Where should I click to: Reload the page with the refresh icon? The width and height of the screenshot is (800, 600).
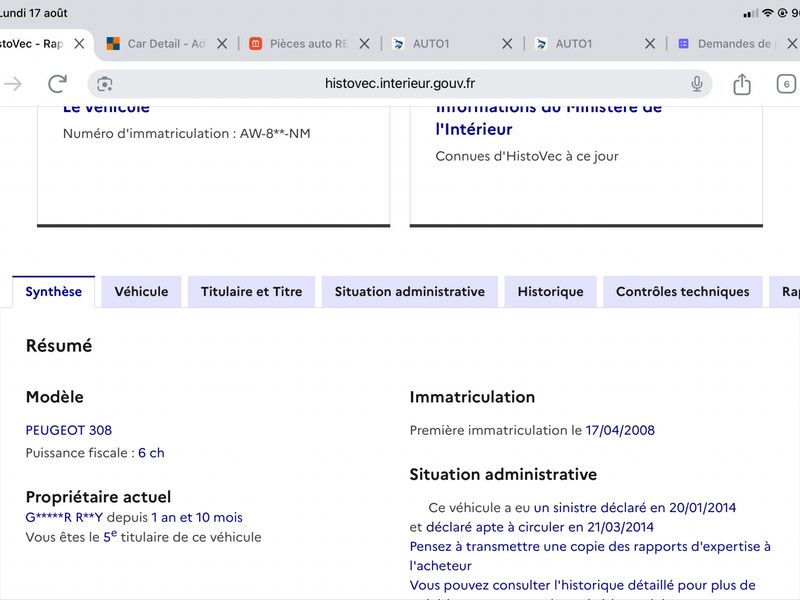[x=57, y=84]
